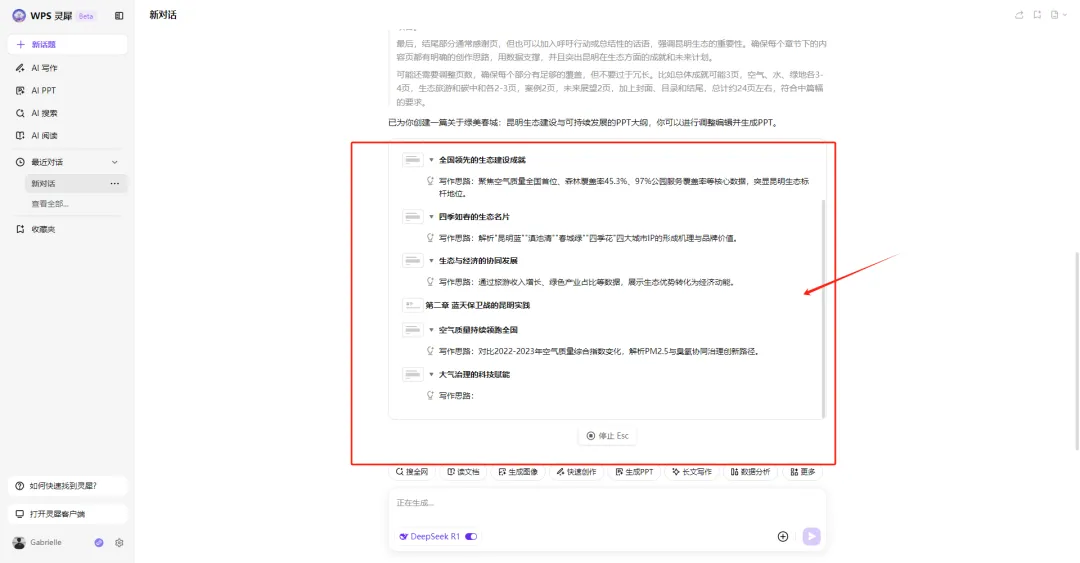Screen dimensions: 1080x563
Task: Click the bookmark-add icon at top right
Action: coord(1037,14)
